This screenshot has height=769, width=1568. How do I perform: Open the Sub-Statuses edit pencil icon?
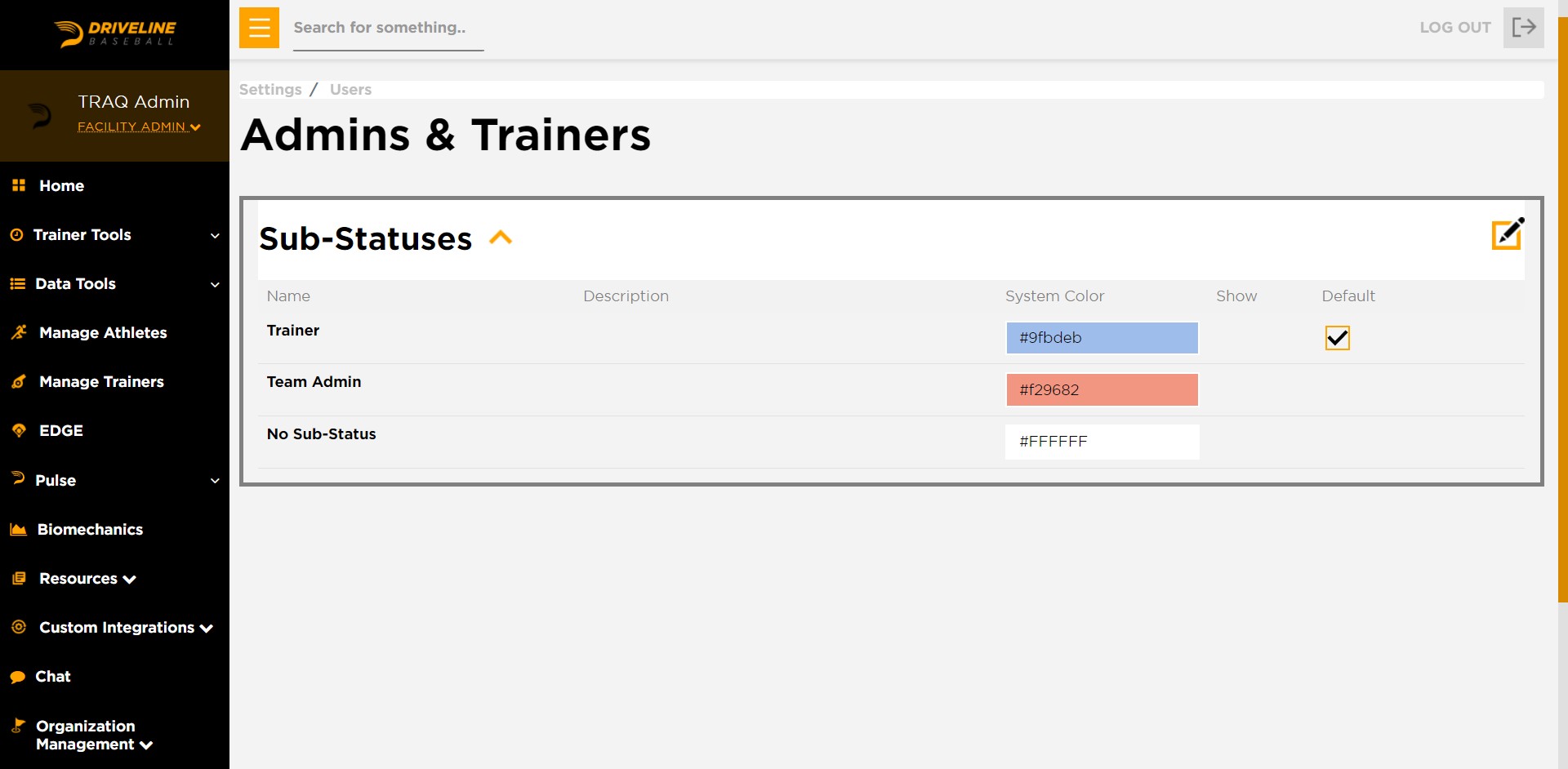pos(1508,234)
